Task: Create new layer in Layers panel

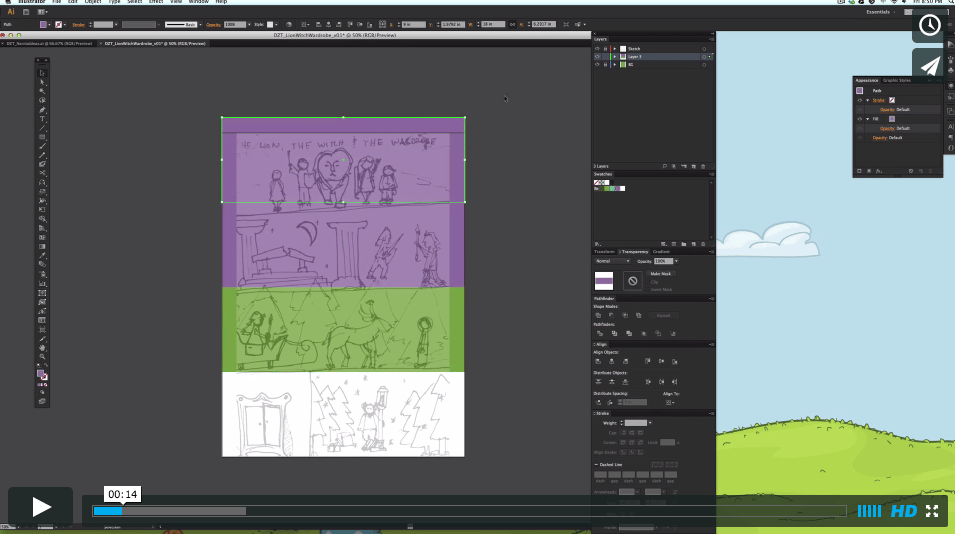Action: tap(693, 166)
